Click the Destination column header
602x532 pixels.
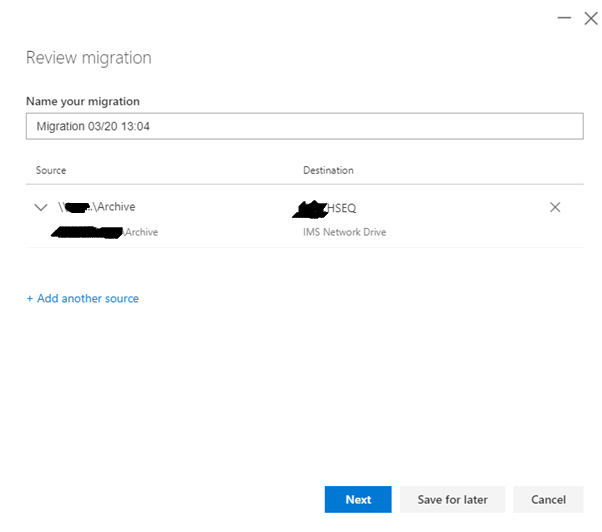(x=328, y=171)
